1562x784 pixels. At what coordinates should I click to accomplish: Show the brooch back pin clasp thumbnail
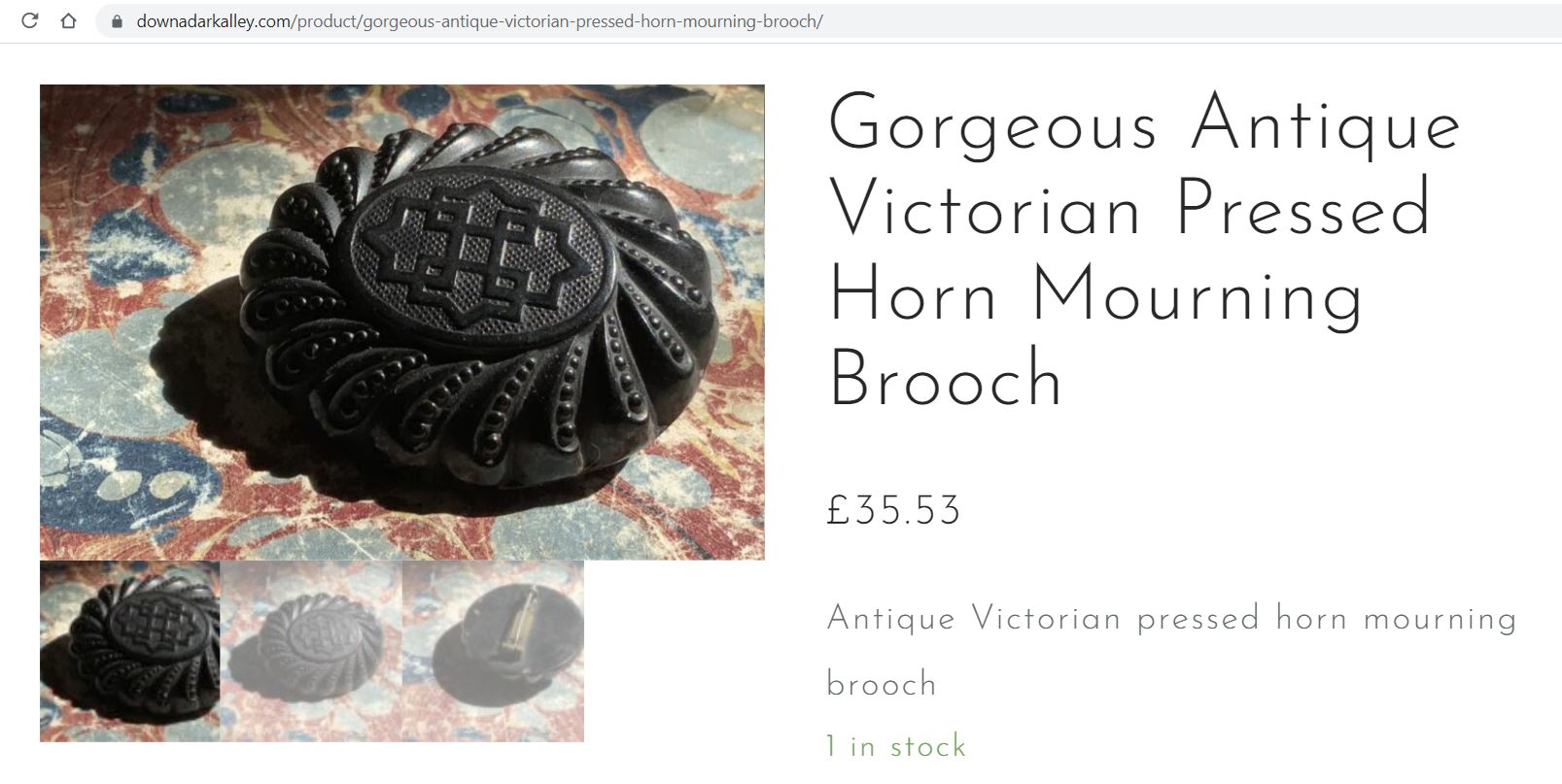(x=494, y=652)
